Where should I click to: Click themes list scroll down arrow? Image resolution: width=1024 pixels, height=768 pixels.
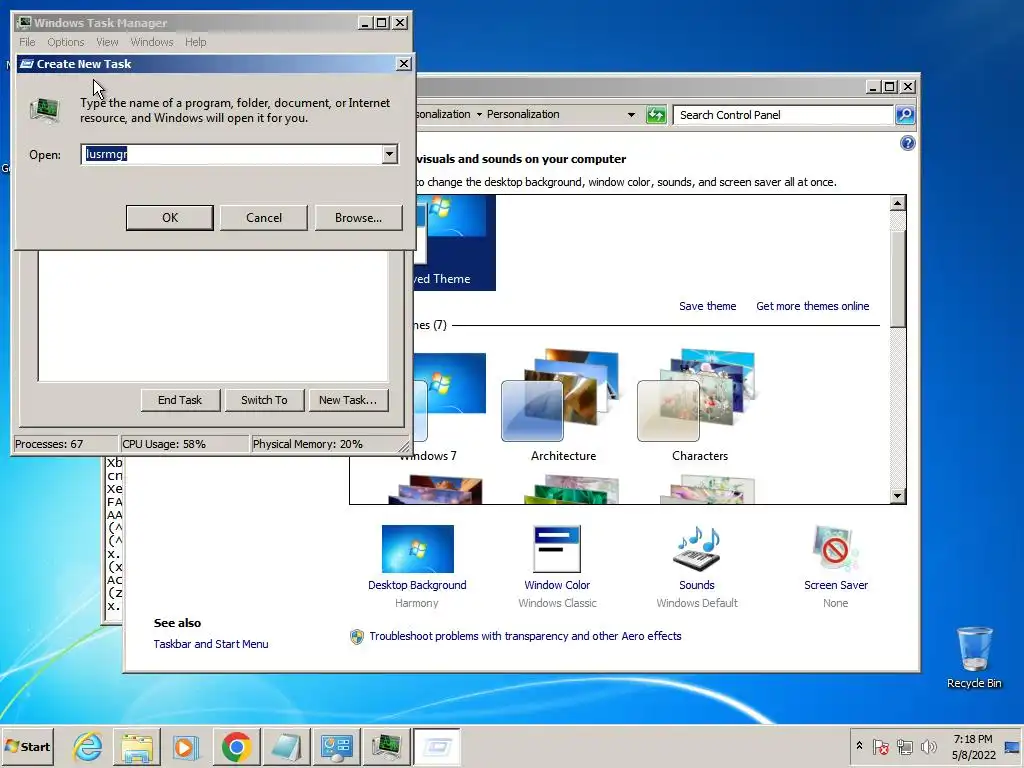pos(897,496)
